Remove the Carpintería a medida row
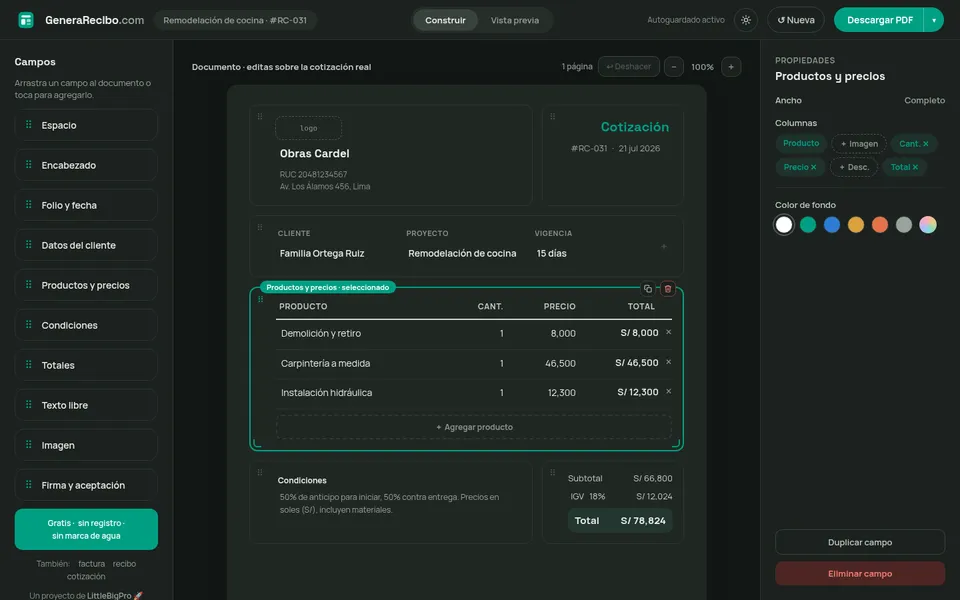The width and height of the screenshot is (960, 600). tap(669, 362)
